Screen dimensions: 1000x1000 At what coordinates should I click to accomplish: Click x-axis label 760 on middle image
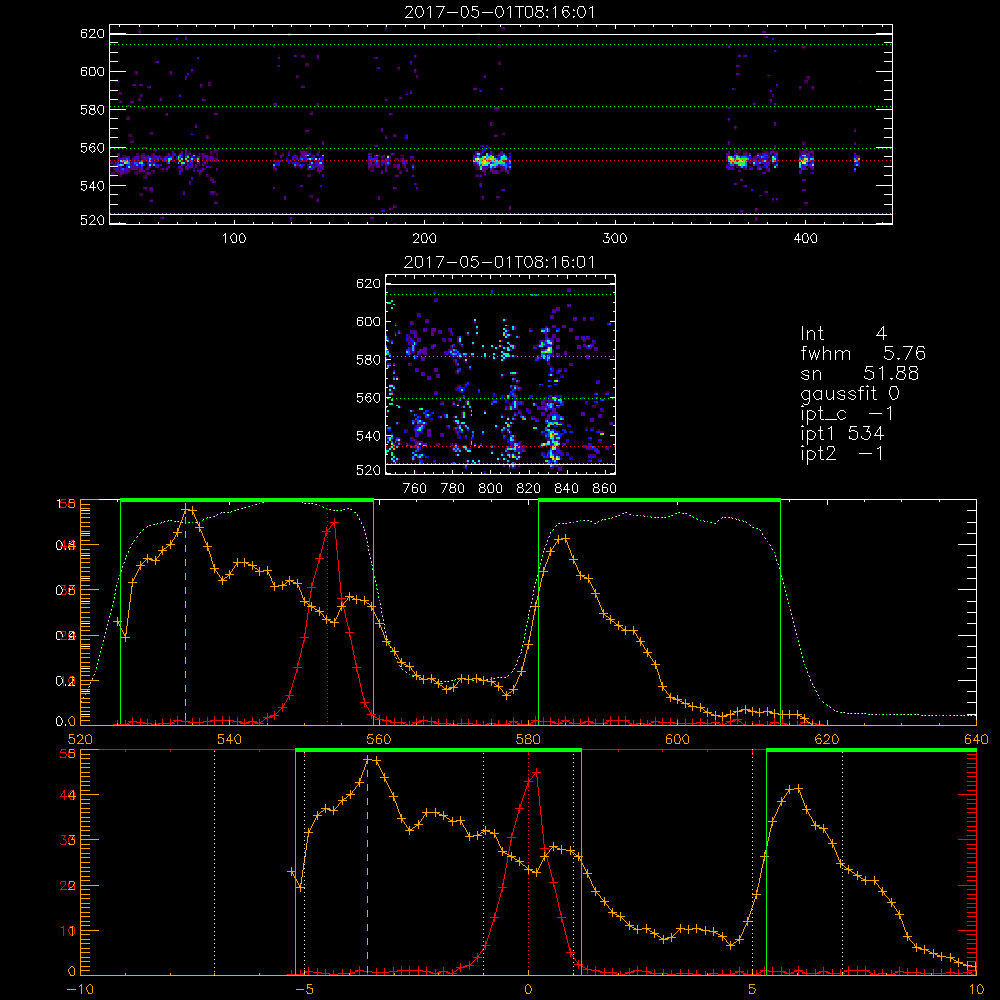pos(415,489)
